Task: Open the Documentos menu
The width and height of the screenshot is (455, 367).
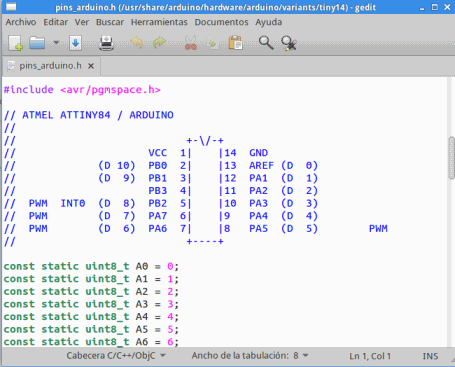Action: [221, 22]
